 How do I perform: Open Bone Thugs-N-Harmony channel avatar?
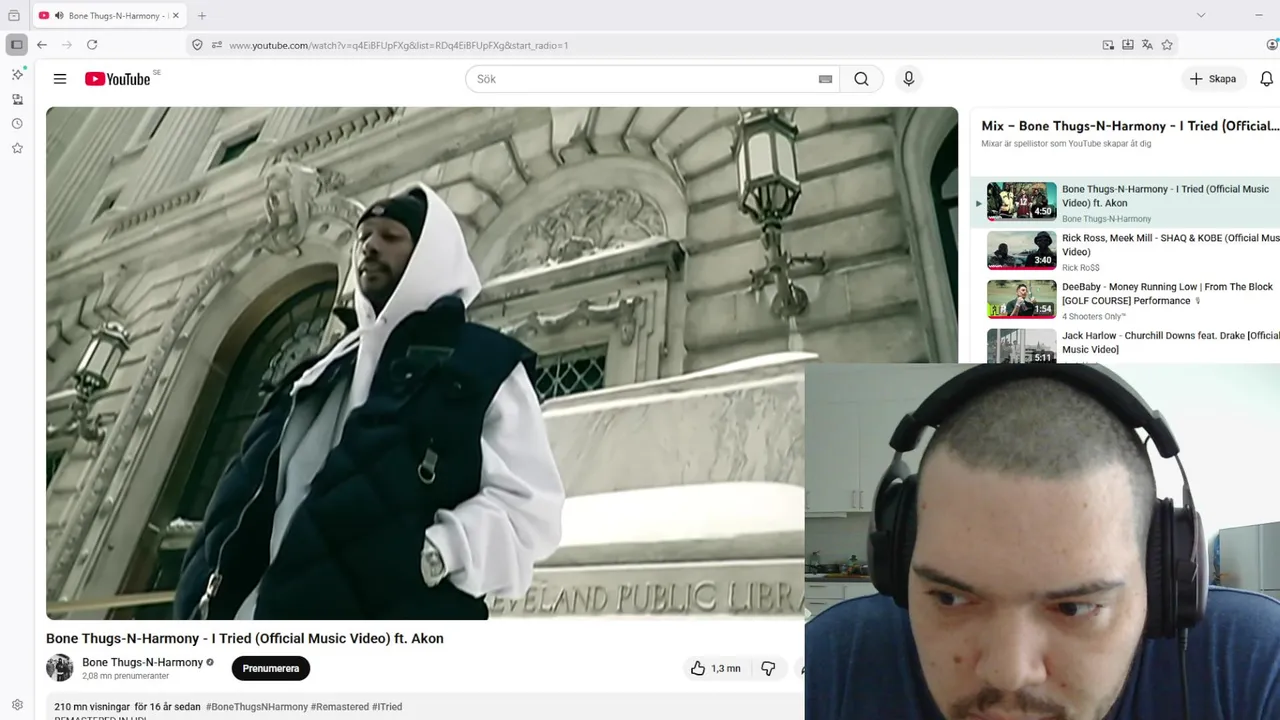(60, 667)
